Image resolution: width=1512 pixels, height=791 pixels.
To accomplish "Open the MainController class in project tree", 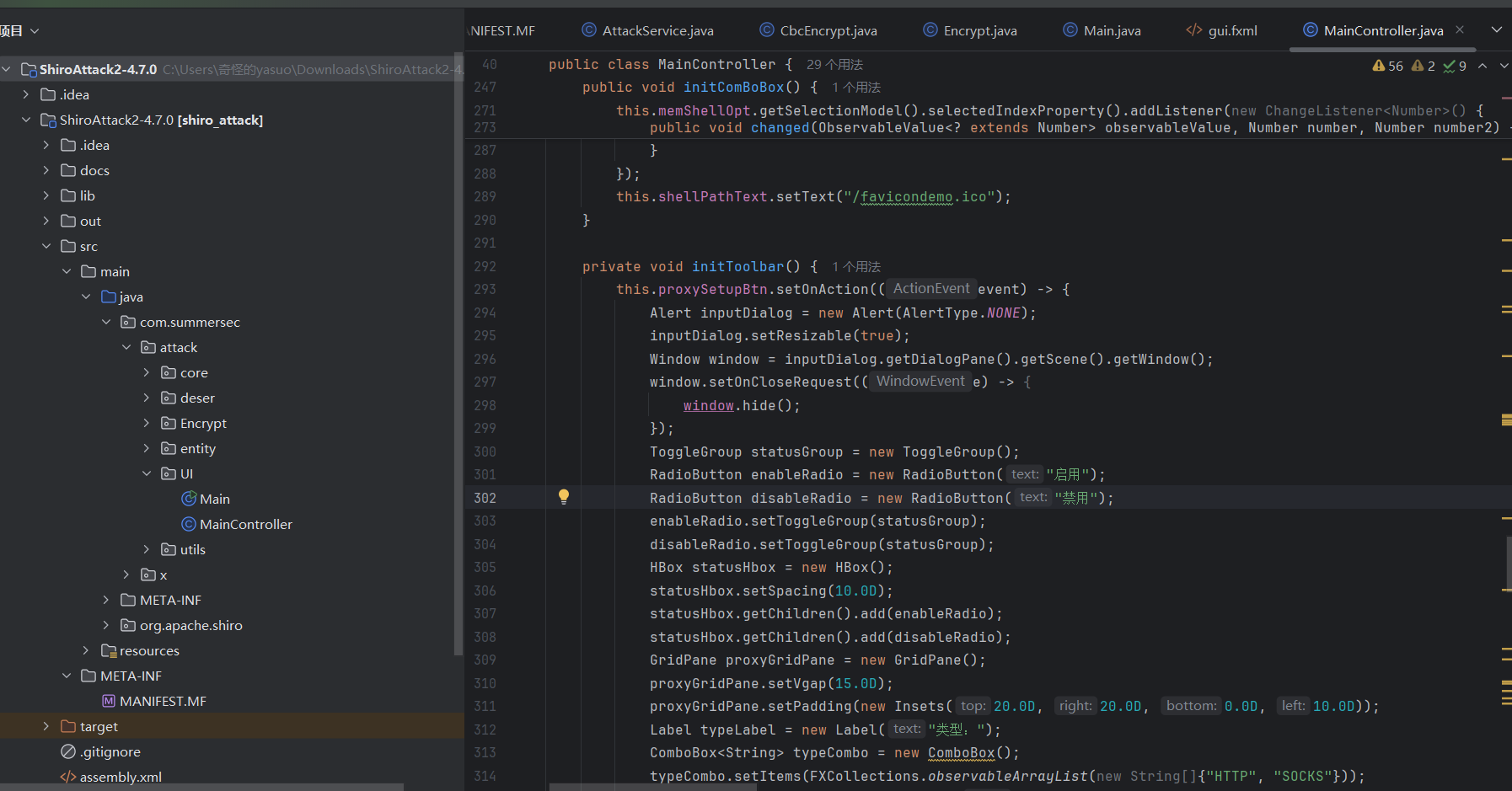I will tap(245, 524).
